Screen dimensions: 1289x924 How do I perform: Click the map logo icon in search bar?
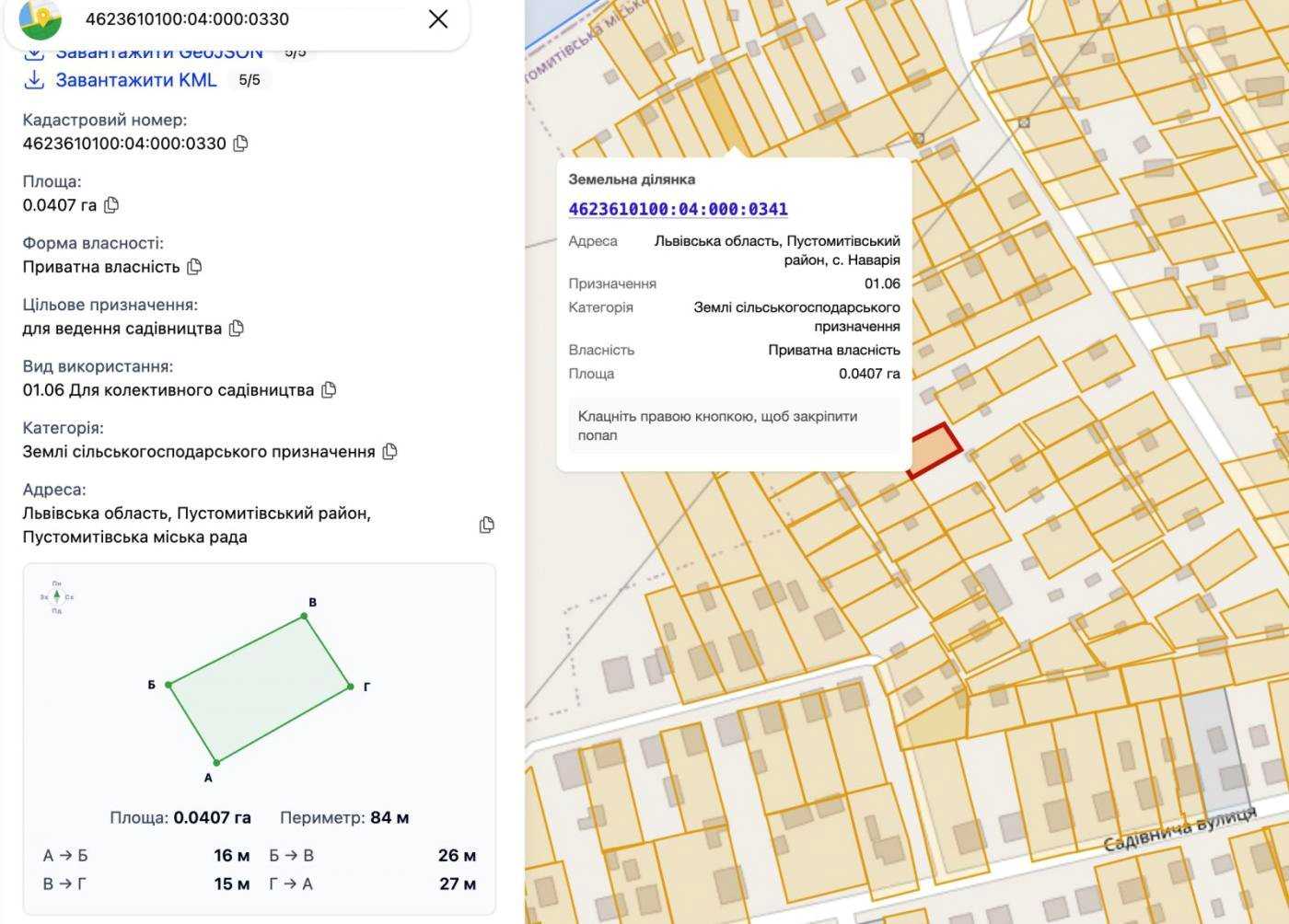[x=41, y=19]
